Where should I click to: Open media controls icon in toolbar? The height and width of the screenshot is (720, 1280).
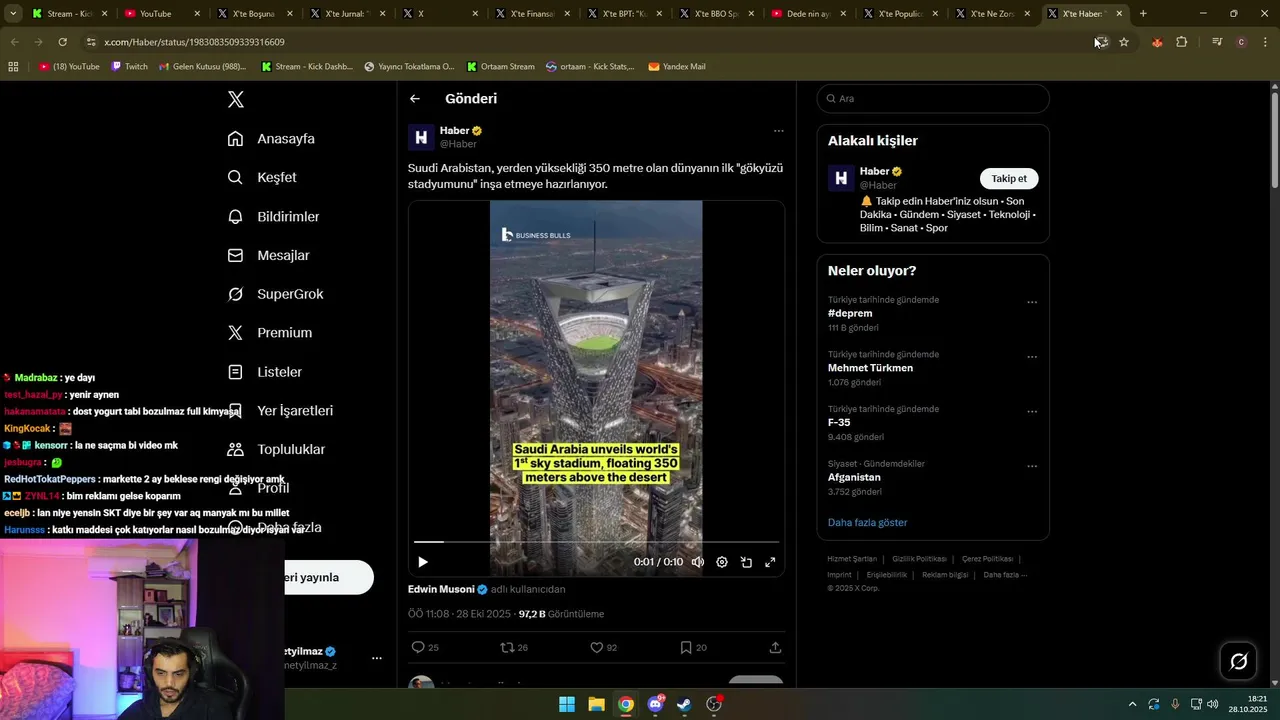[1217, 42]
